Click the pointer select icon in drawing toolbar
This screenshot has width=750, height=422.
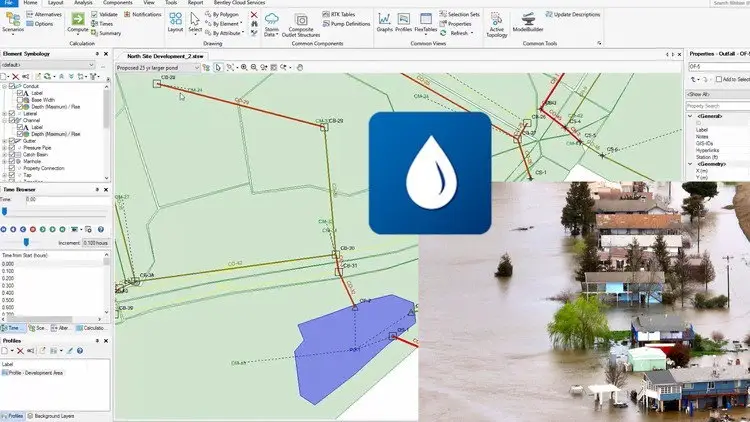click(218, 67)
